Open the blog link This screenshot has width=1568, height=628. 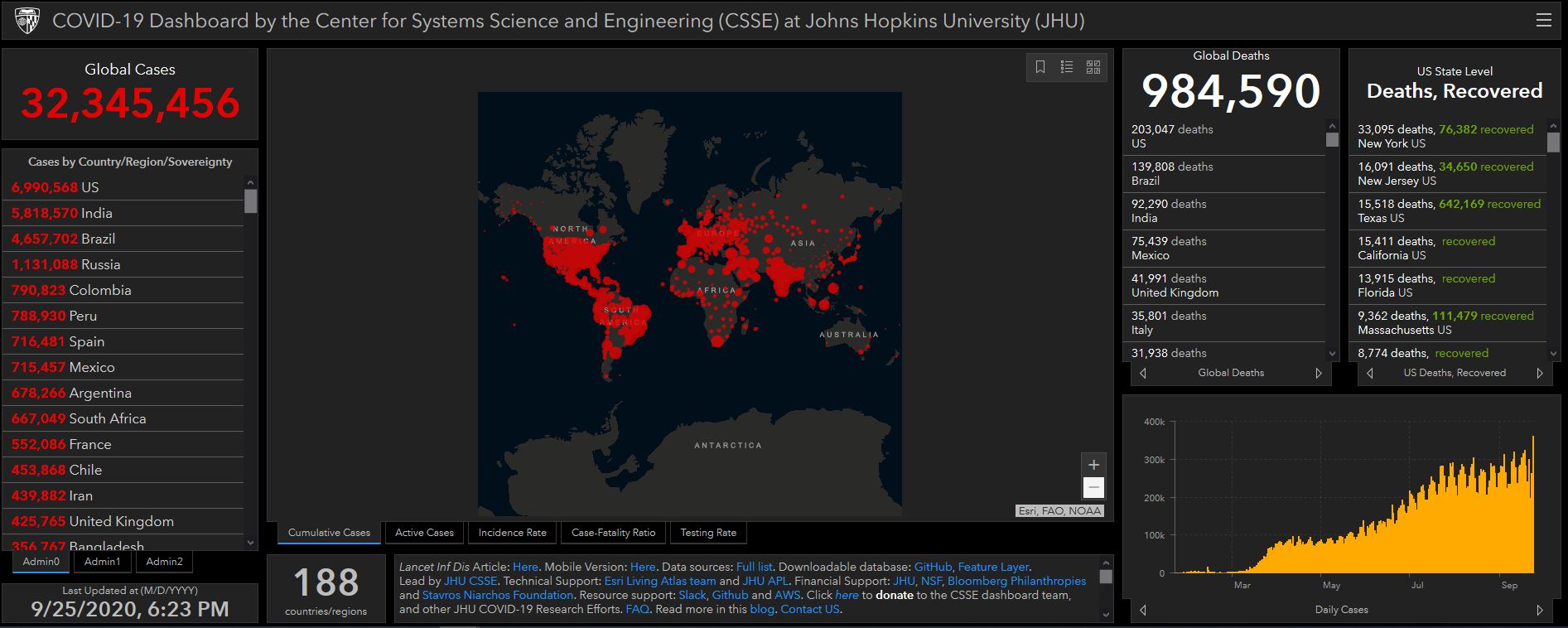pos(761,609)
